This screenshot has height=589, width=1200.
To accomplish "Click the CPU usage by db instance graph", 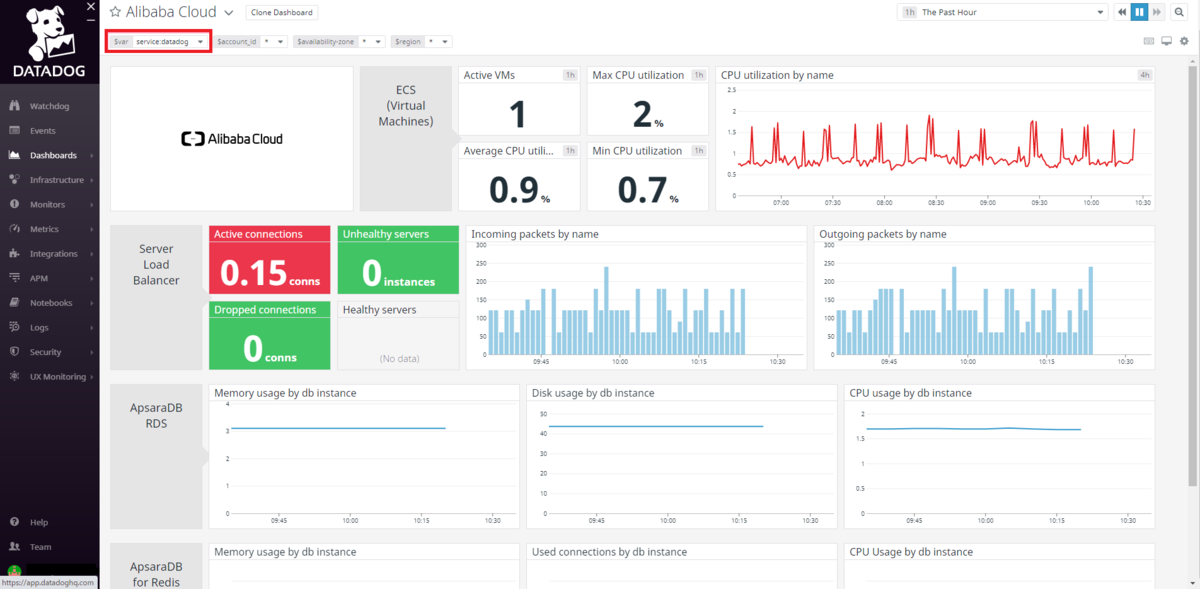I will [x=999, y=457].
